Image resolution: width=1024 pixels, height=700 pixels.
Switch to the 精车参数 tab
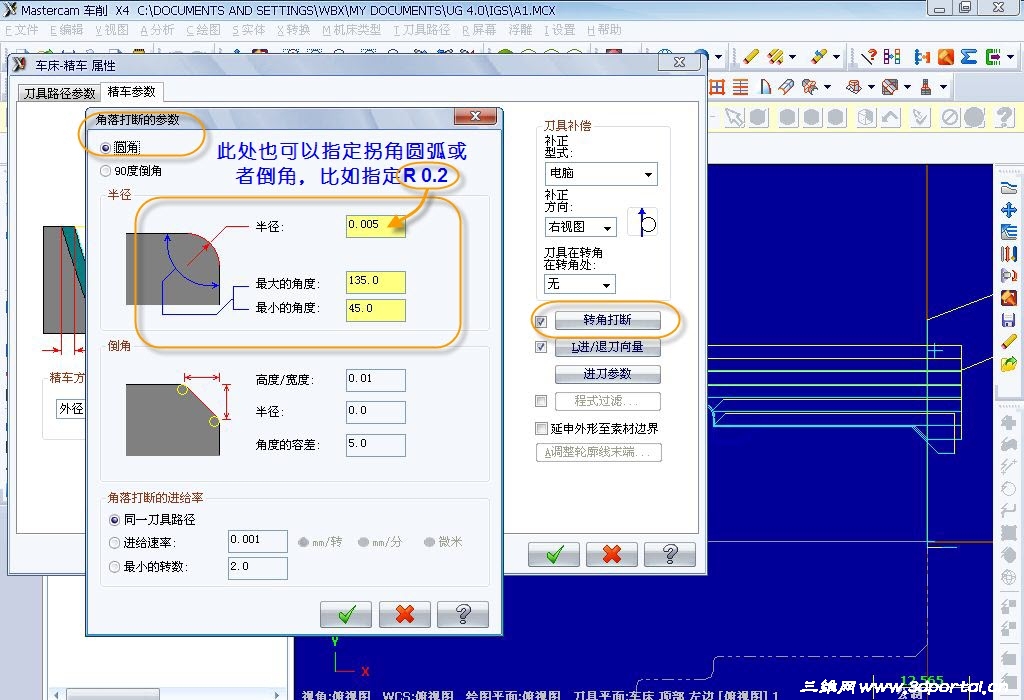pyautogui.click(x=132, y=91)
